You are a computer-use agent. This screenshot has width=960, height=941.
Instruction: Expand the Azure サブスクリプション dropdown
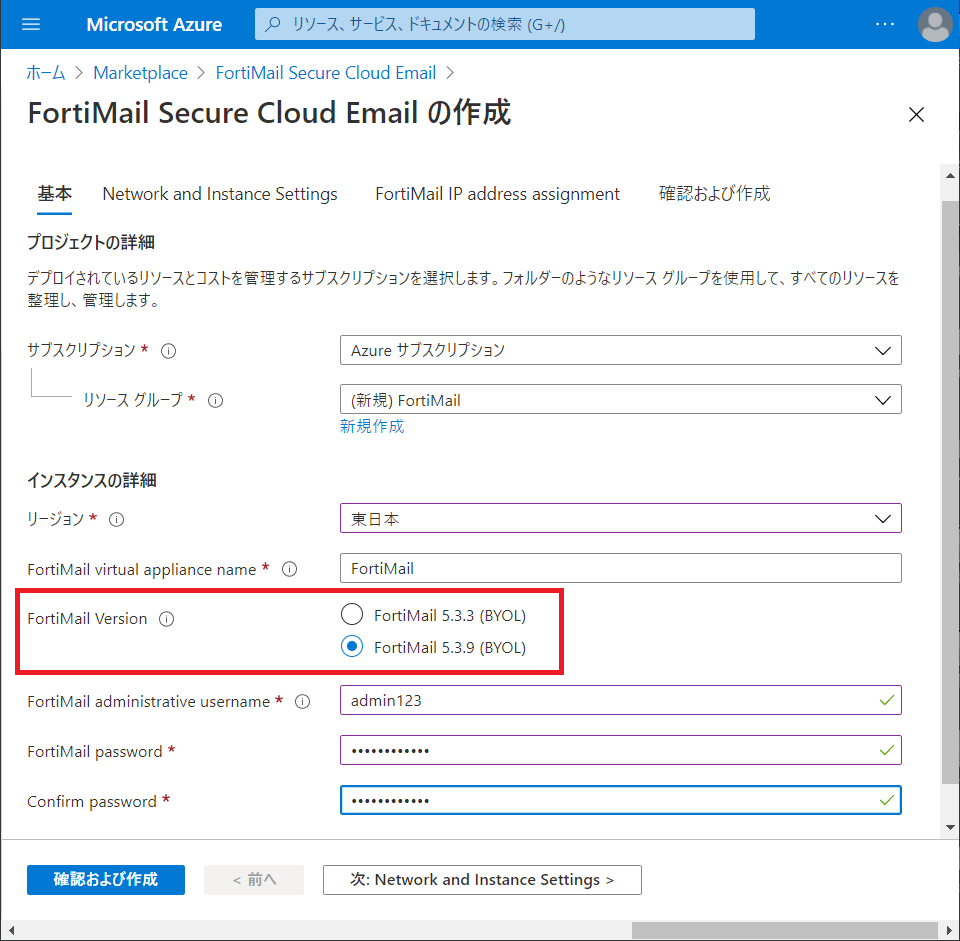tap(620, 350)
